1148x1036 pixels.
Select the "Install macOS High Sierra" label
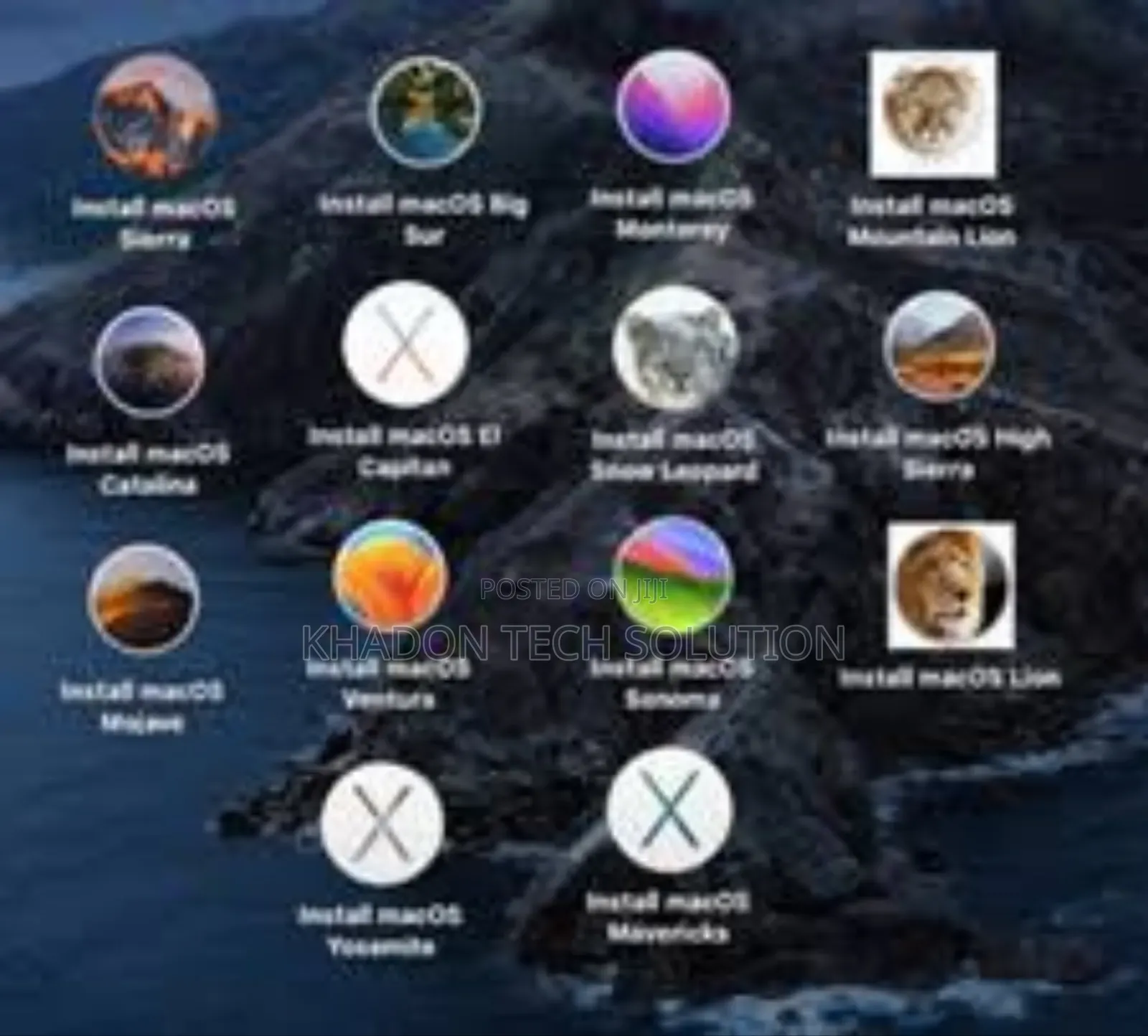(x=938, y=453)
